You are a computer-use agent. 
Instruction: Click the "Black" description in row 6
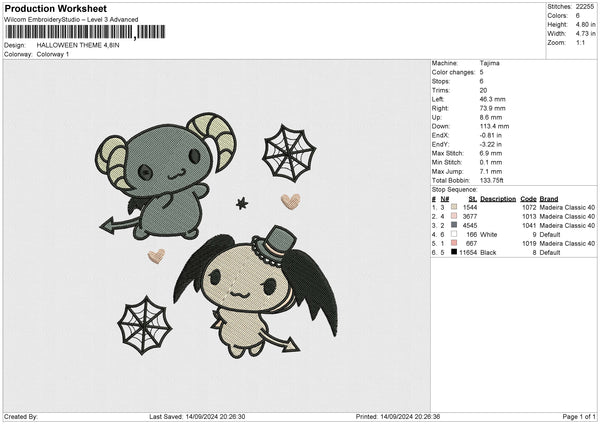[x=488, y=253]
